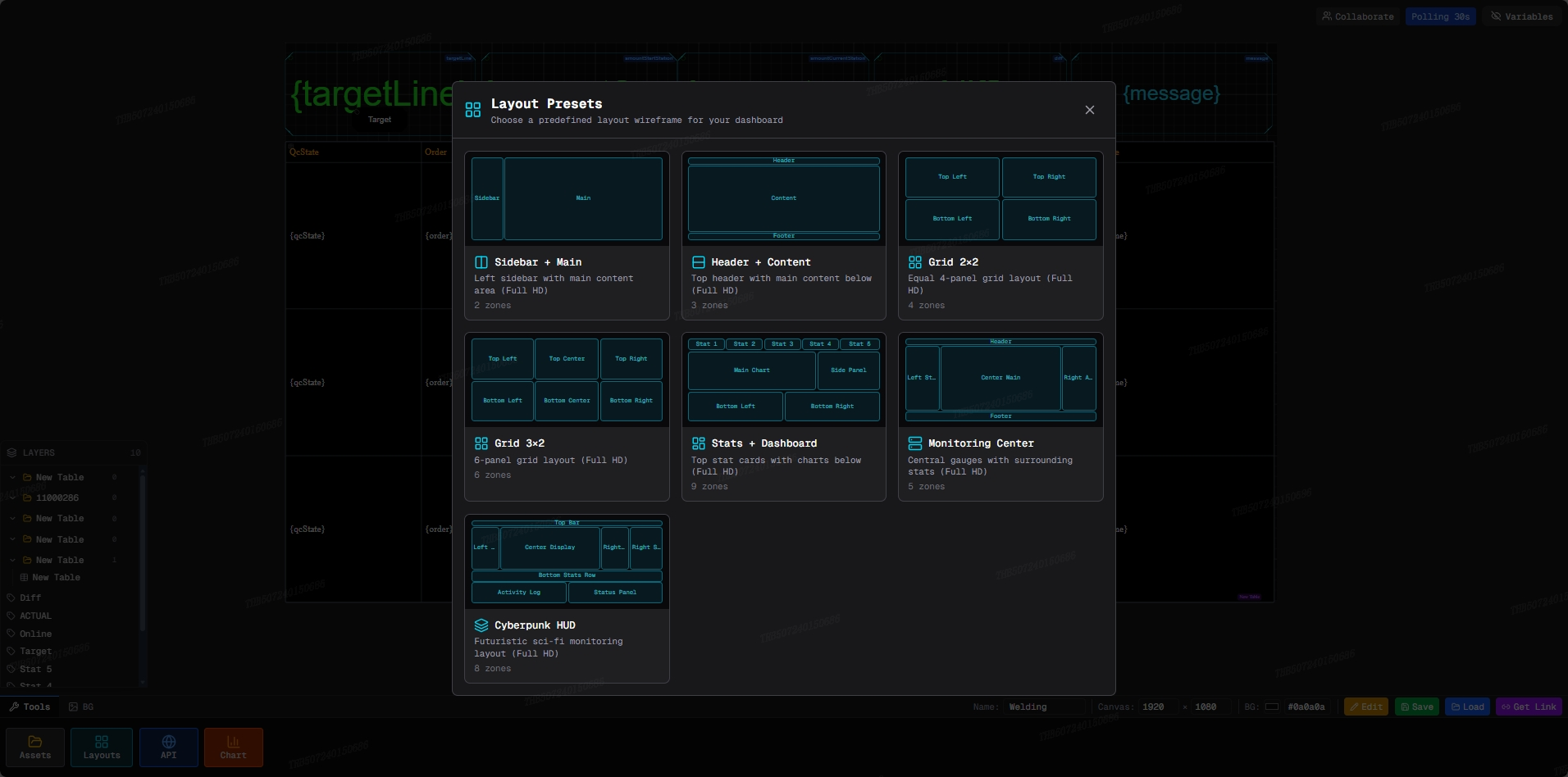This screenshot has width=1568, height=777.
Task: Select the Diff layer tag icon
Action: click(x=11, y=598)
